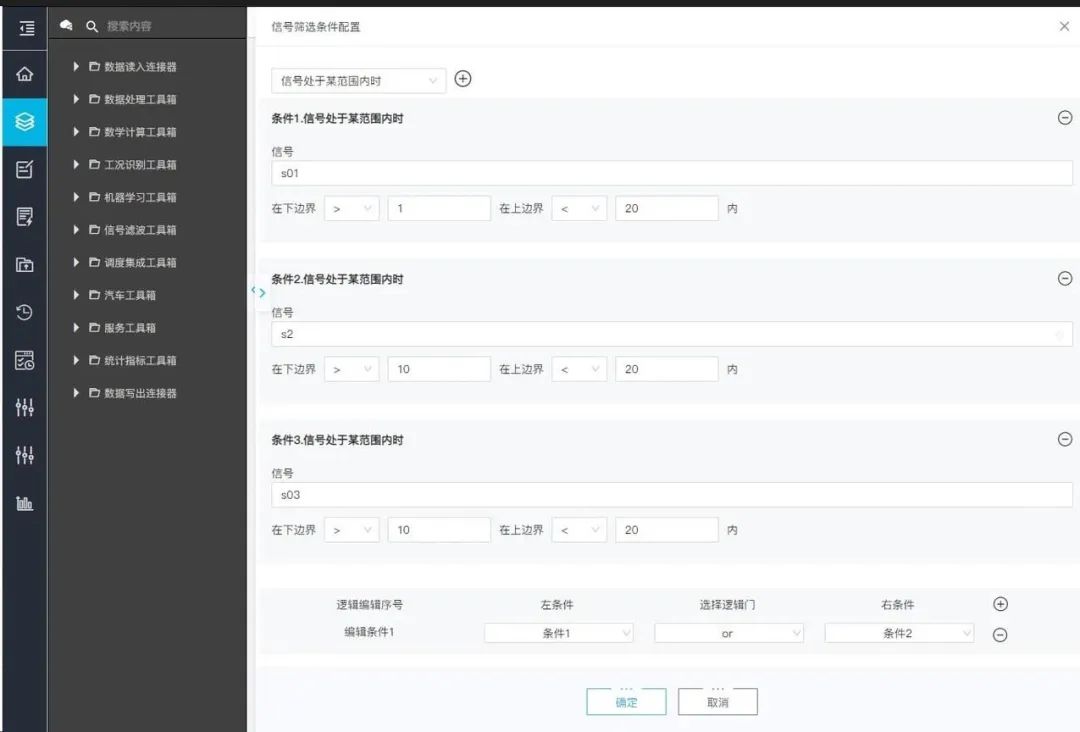Click the home icon in left sidebar
The width and height of the screenshot is (1080, 732).
24,74
